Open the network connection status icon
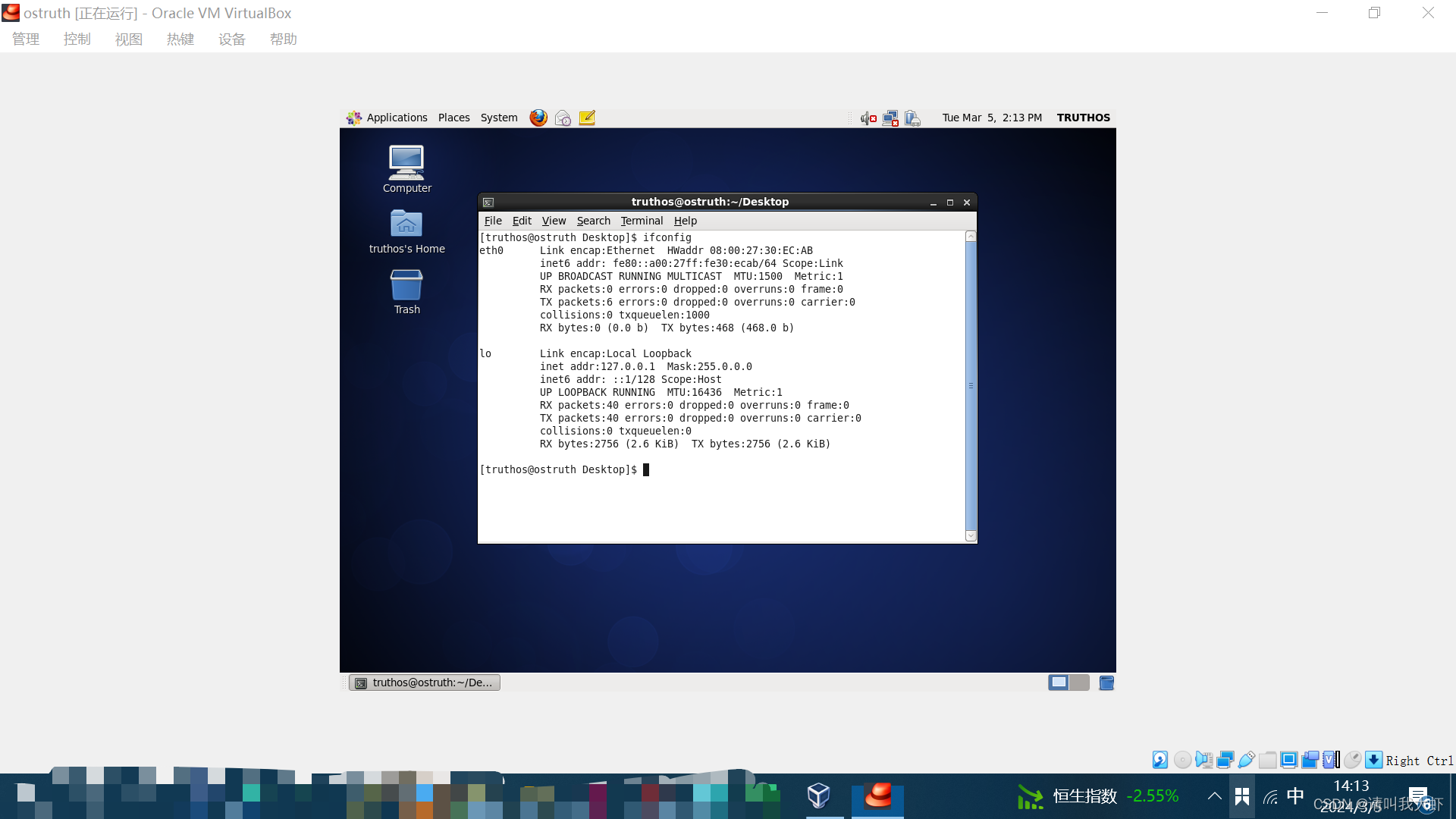 [x=890, y=118]
